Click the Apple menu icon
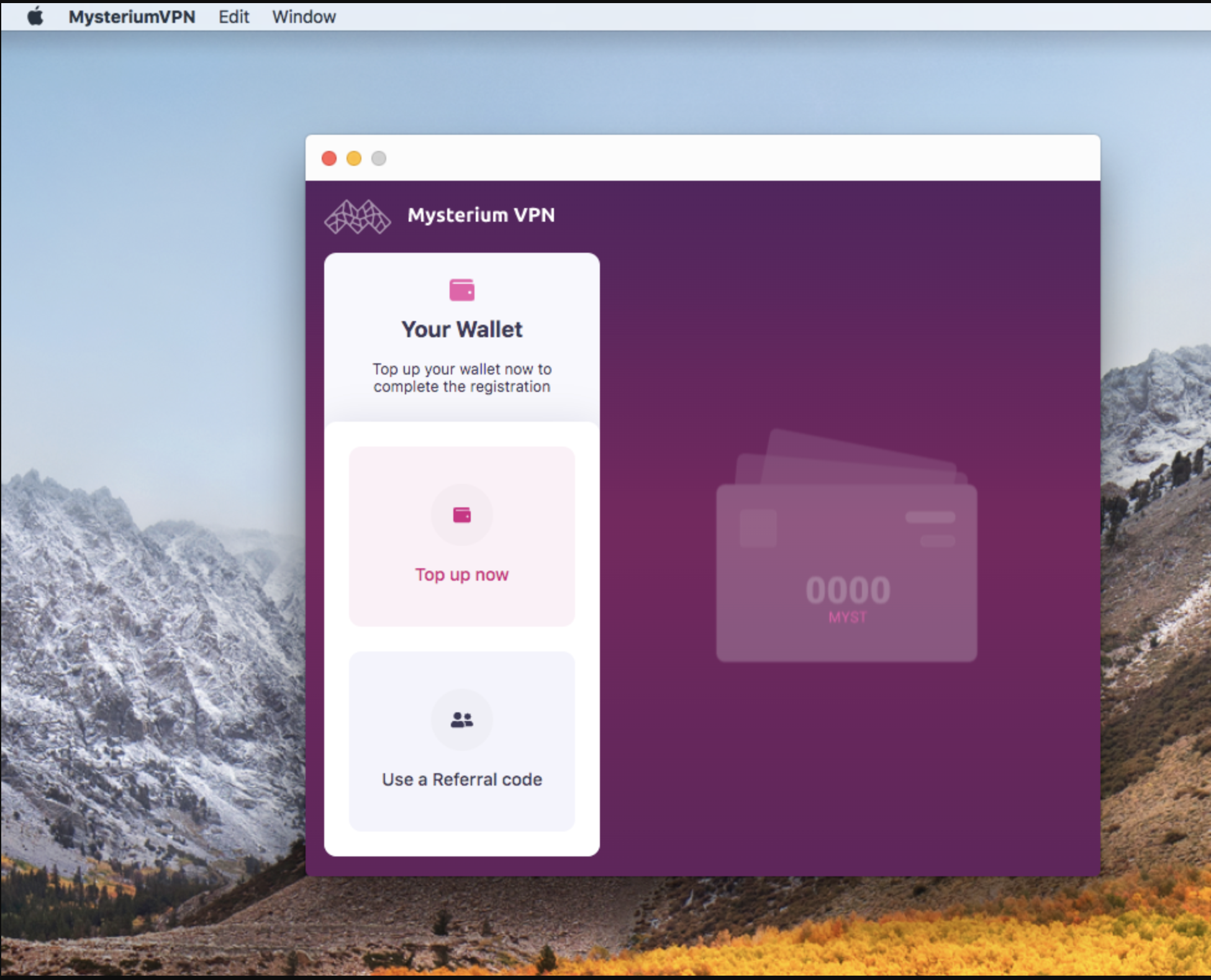Image resolution: width=1211 pixels, height=980 pixels. coord(35,16)
